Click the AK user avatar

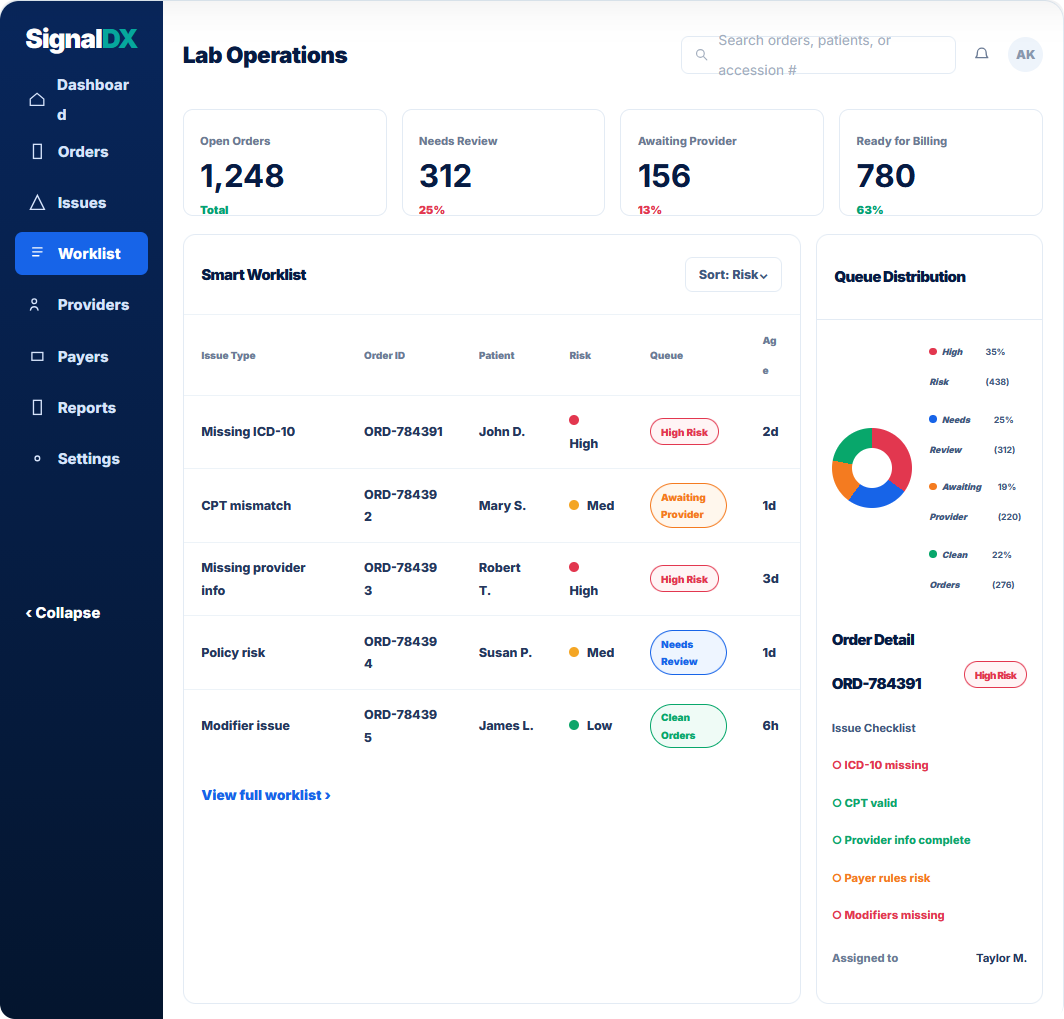pos(1025,54)
